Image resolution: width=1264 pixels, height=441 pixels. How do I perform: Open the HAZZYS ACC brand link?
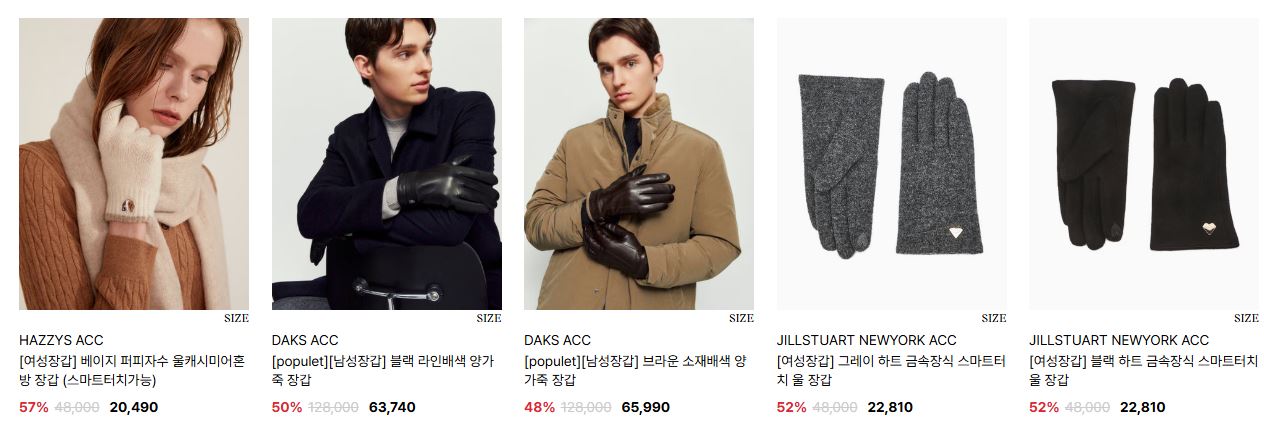[x=61, y=340]
